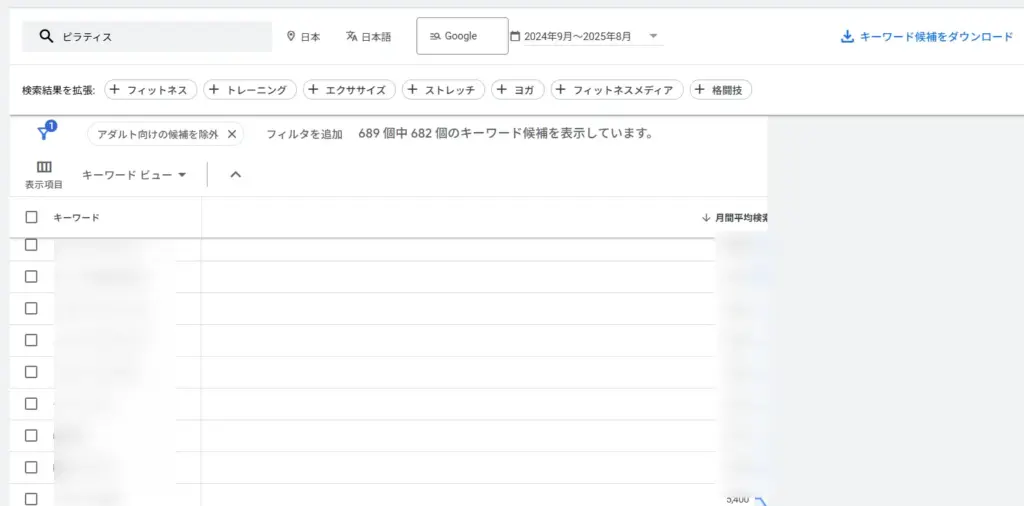Click the calendar icon for date range

point(515,37)
